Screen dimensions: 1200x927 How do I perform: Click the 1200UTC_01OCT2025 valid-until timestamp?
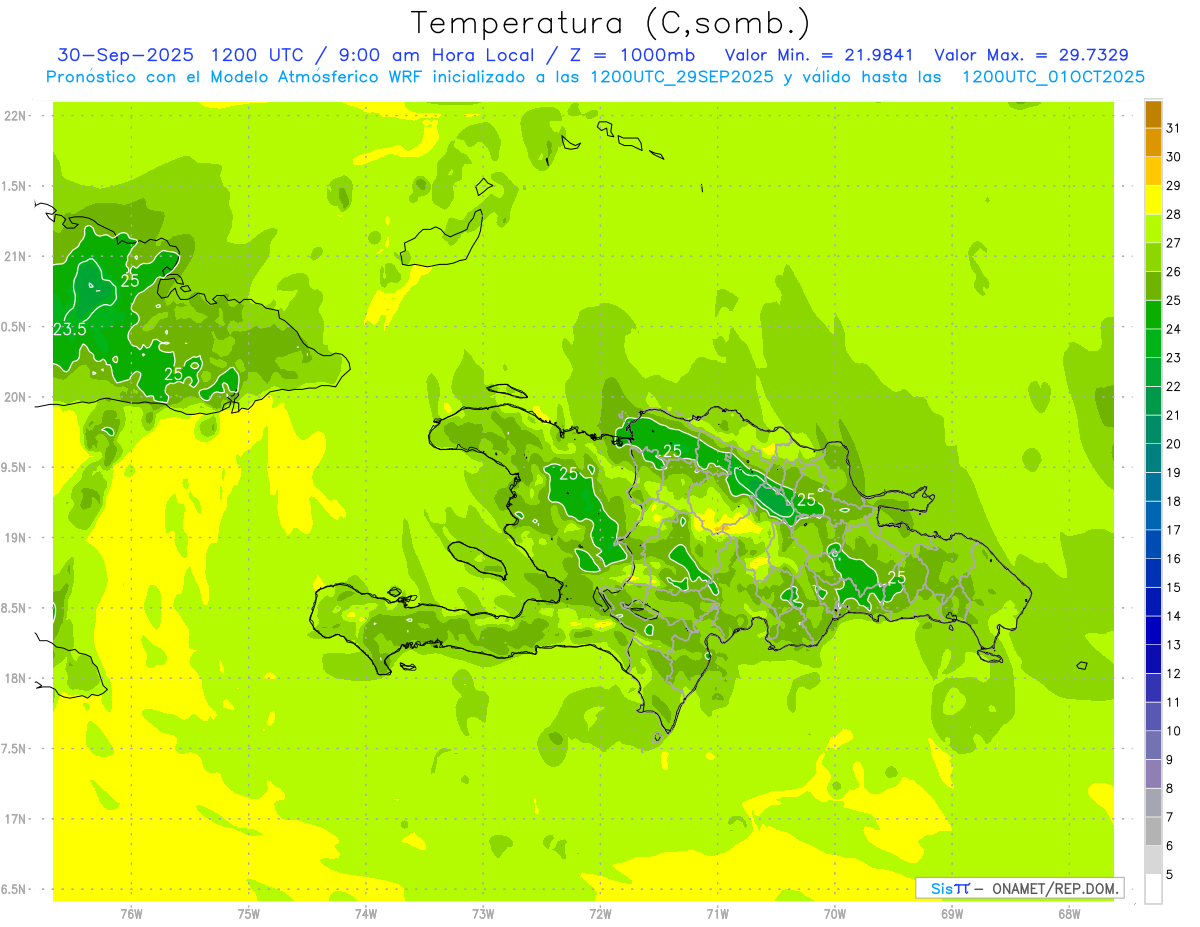point(1053,77)
